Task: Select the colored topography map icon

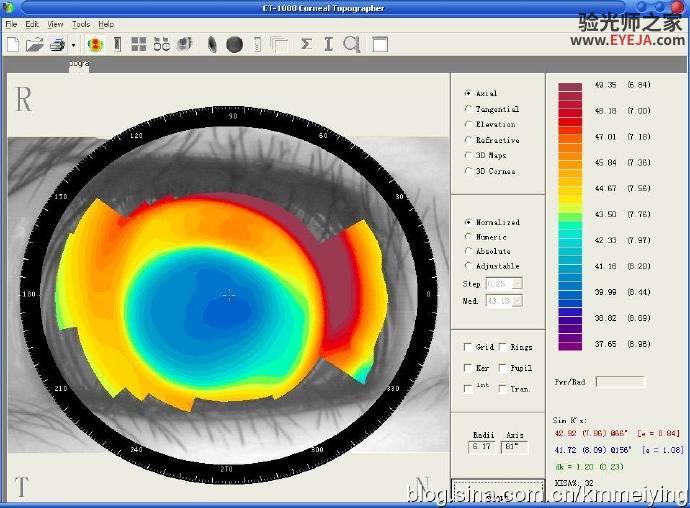Action: (x=95, y=44)
